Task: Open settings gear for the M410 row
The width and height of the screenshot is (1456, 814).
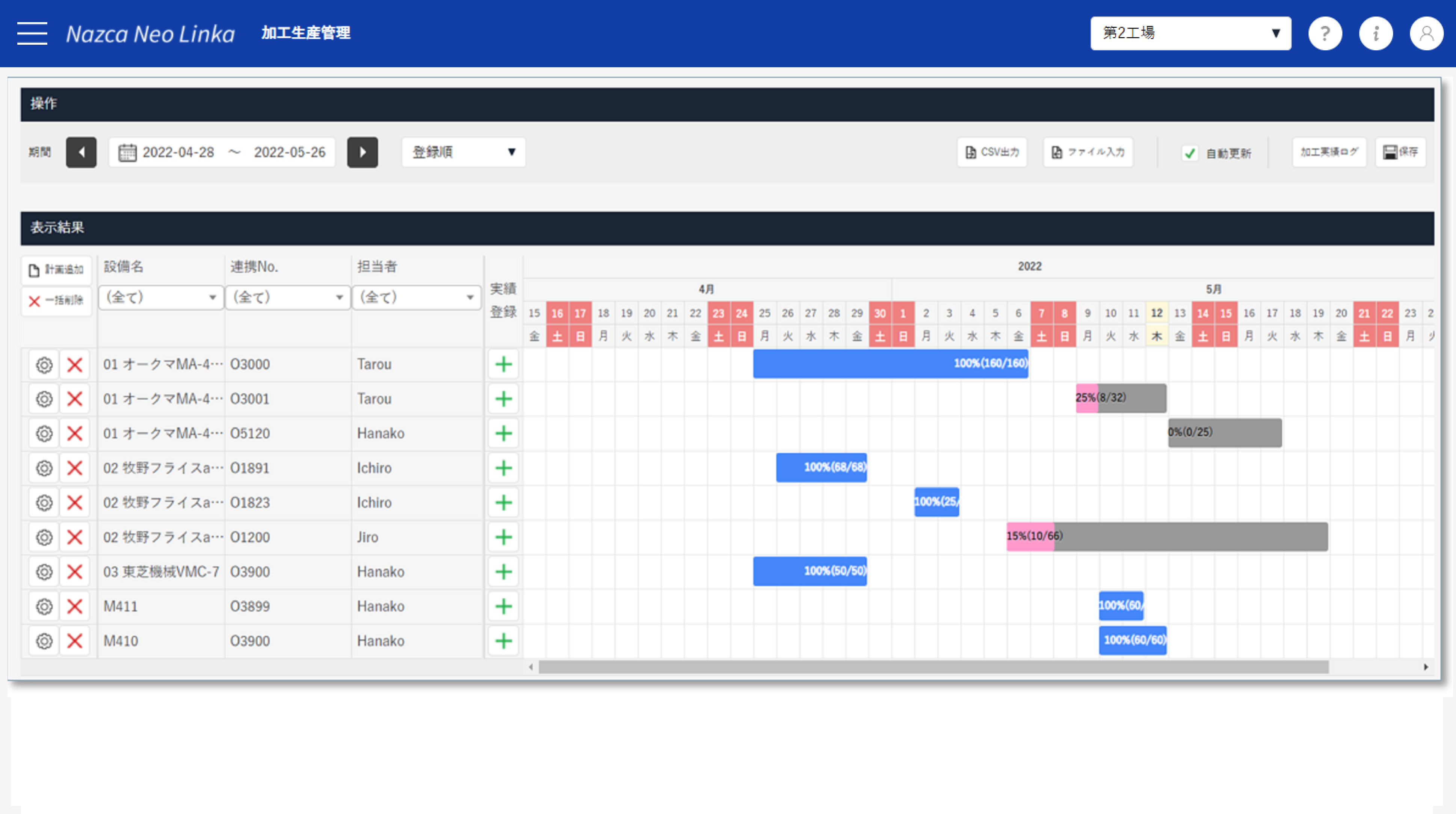Action: pos(44,641)
